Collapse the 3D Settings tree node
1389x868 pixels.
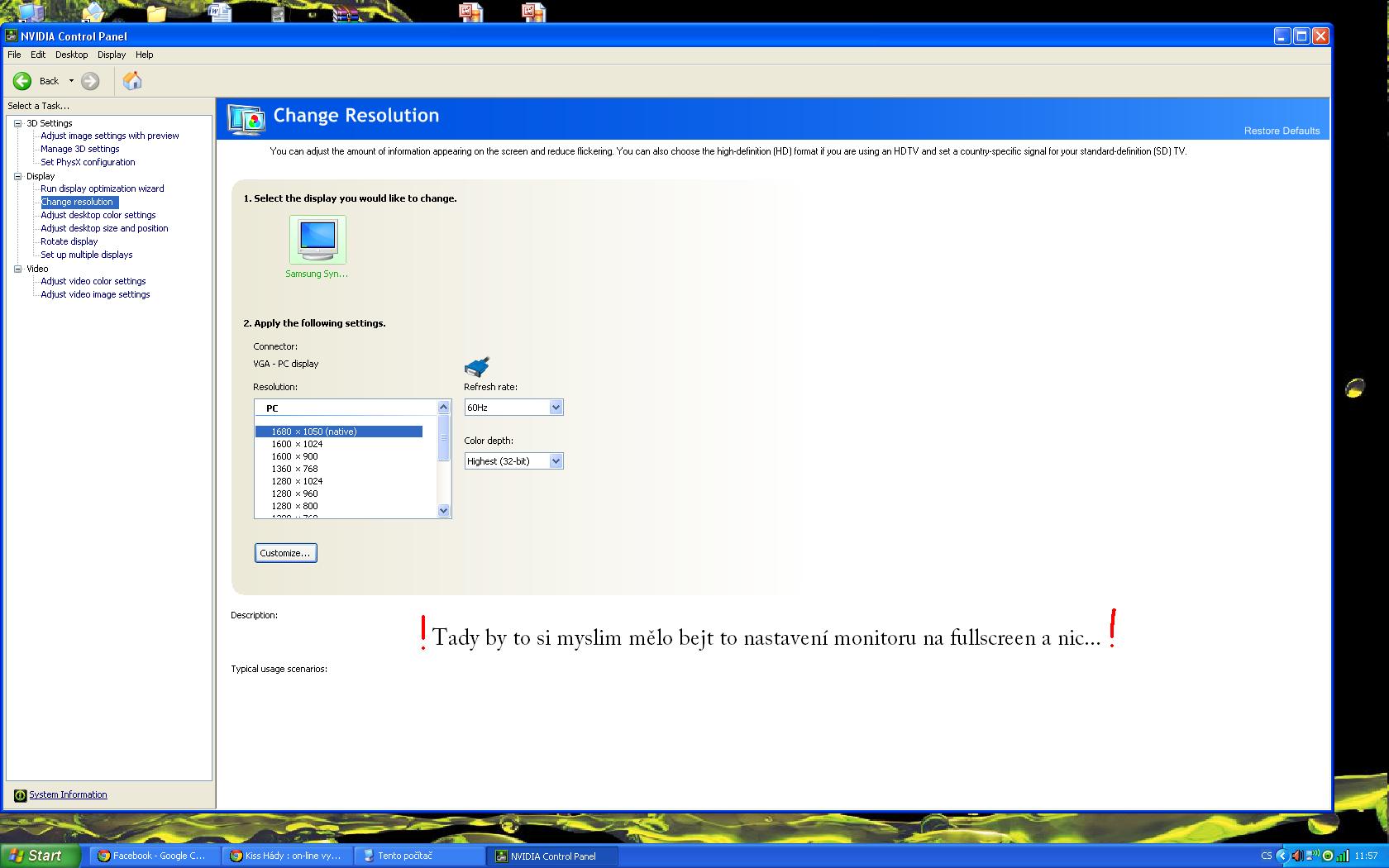[17, 123]
